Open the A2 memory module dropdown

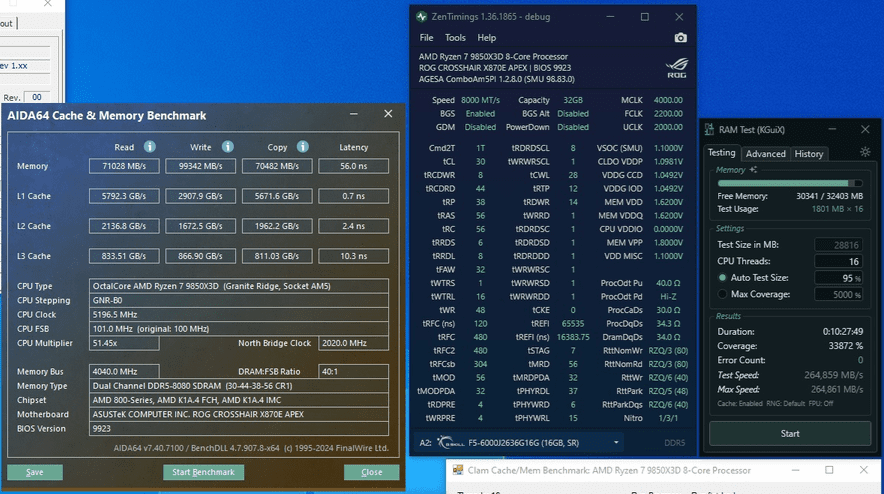point(616,443)
